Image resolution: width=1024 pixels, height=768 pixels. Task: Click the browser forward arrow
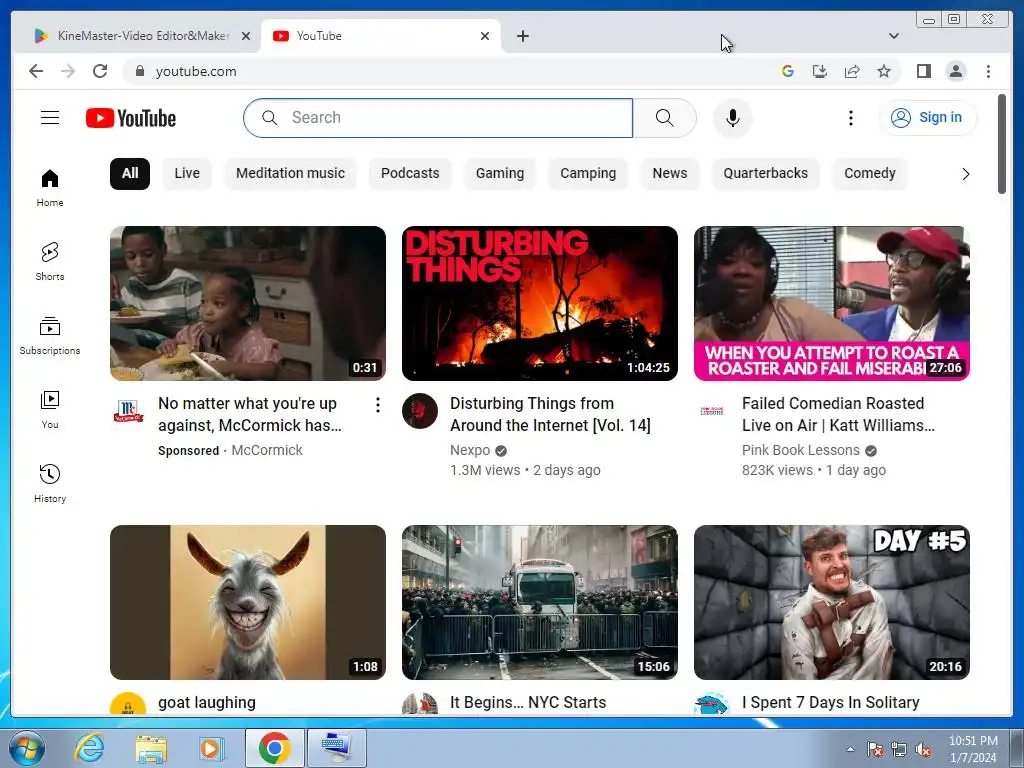pyautogui.click(x=68, y=71)
